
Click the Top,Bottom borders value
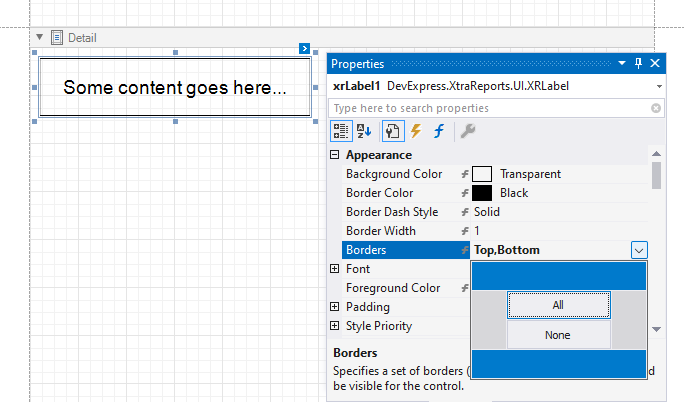tap(507, 250)
